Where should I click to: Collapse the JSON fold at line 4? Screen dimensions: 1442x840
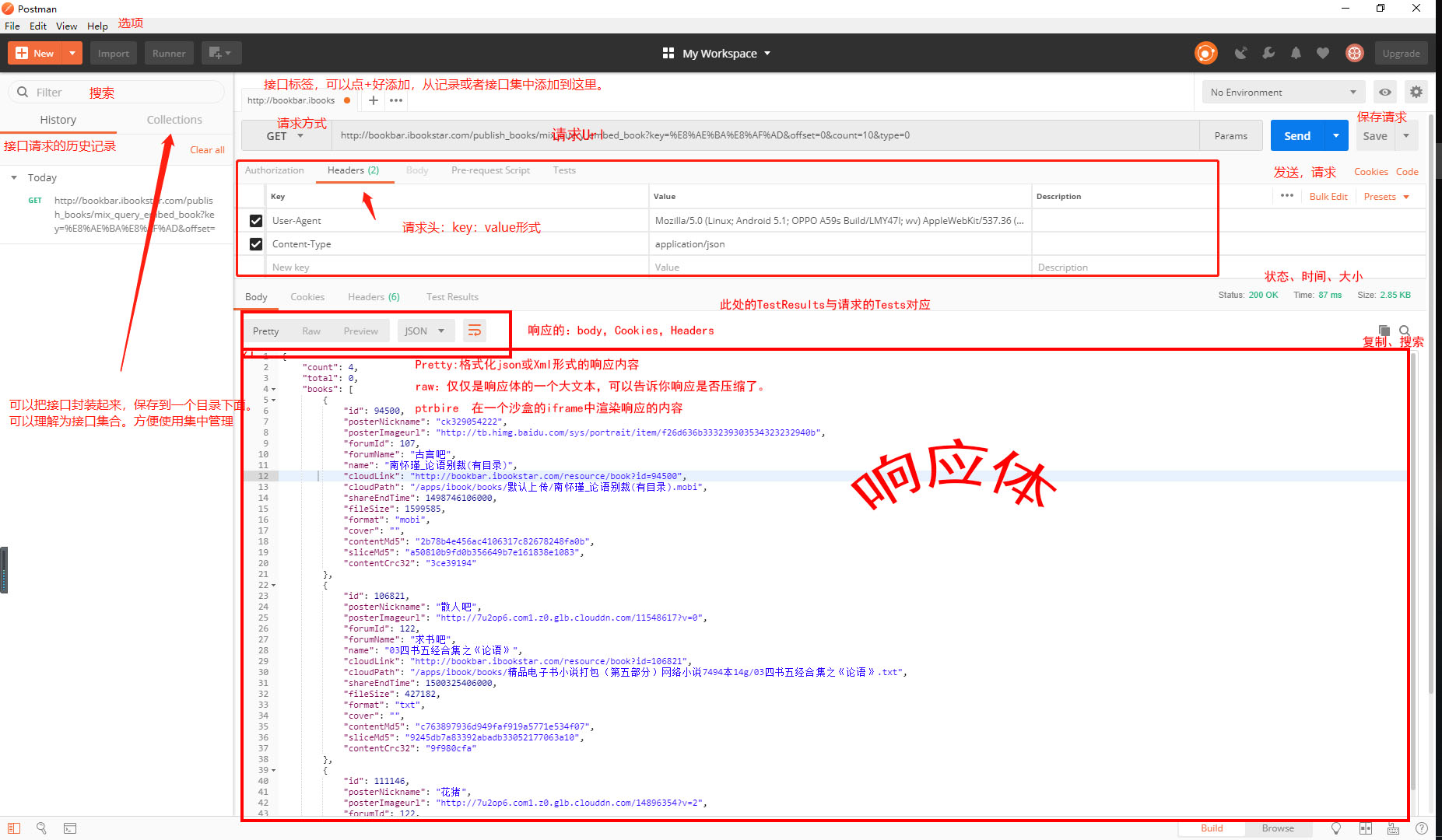coord(273,389)
